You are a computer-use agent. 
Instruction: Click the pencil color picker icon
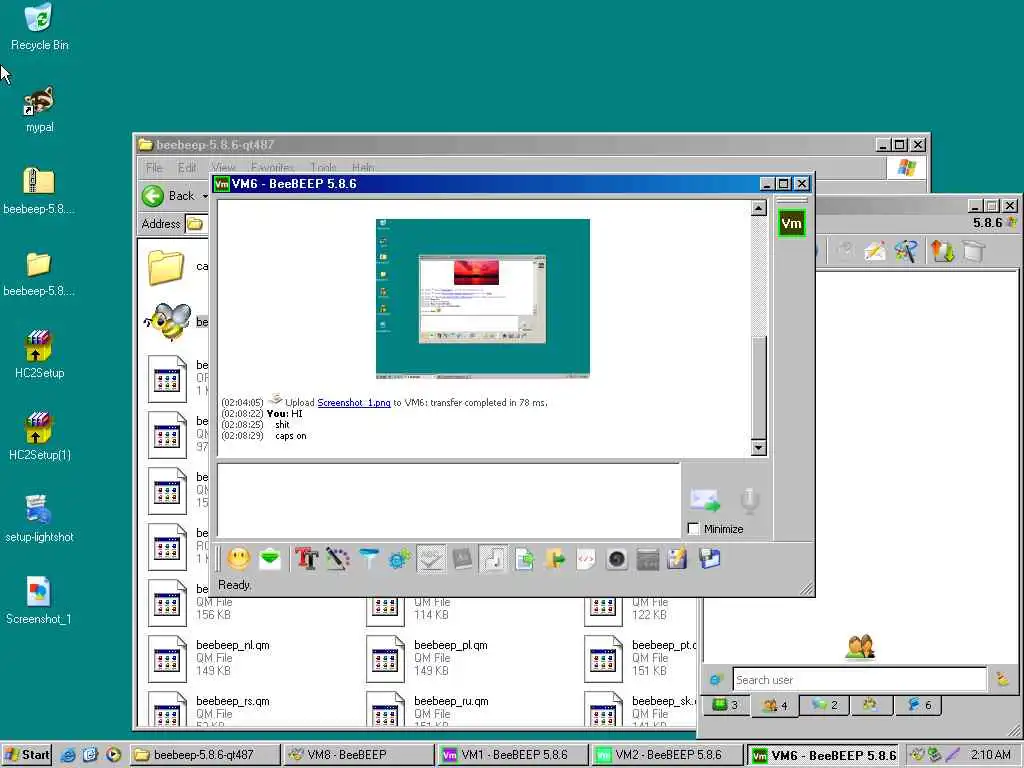tap(338, 559)
